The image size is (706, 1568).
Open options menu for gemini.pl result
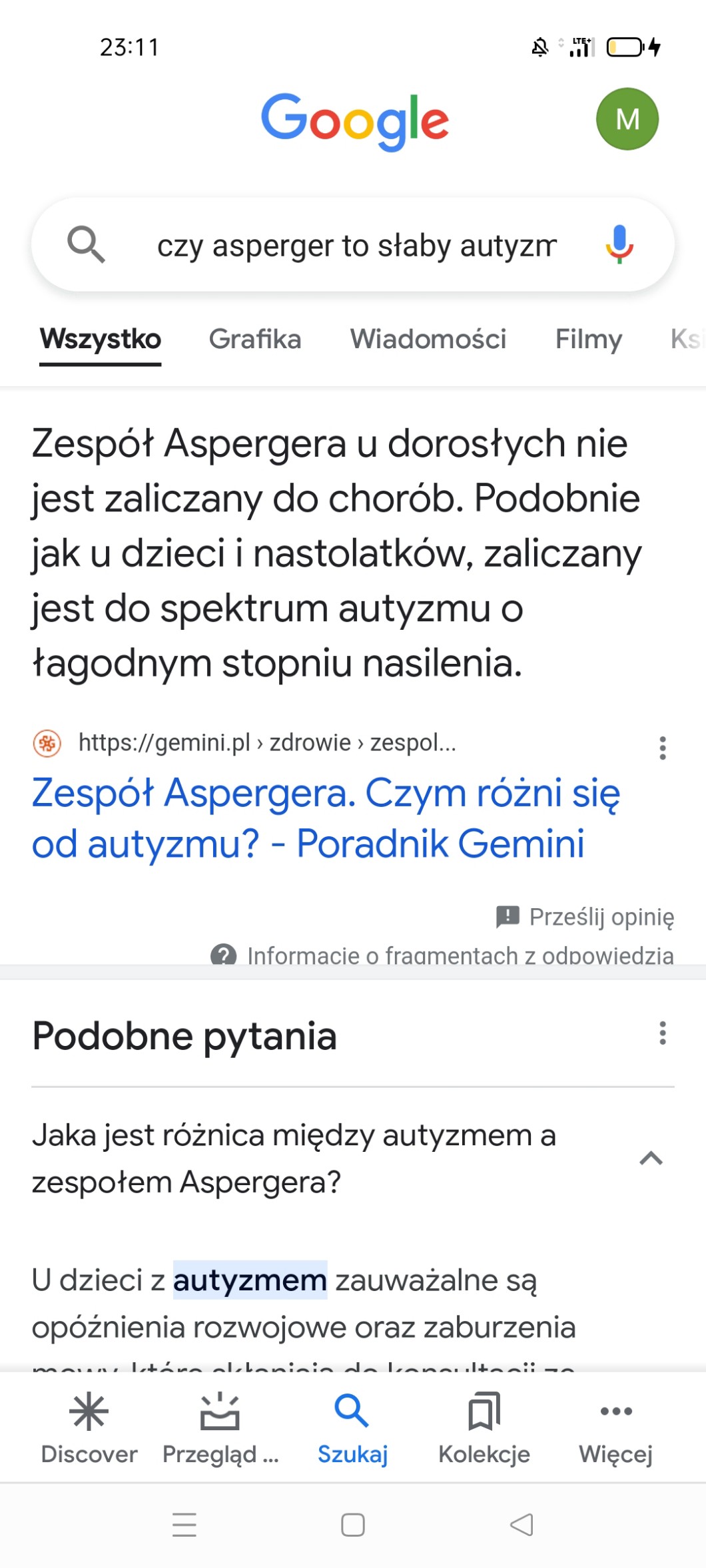point(662,748)
